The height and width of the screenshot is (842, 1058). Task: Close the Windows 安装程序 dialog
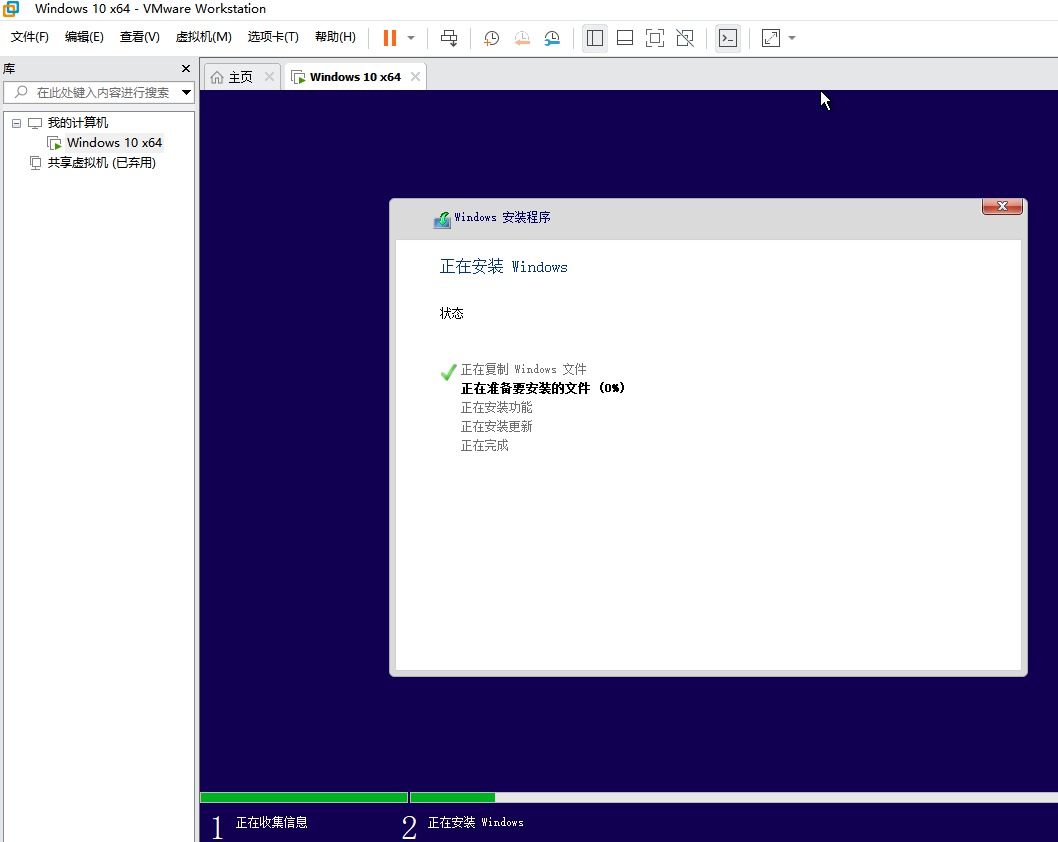coord(1002,206)
